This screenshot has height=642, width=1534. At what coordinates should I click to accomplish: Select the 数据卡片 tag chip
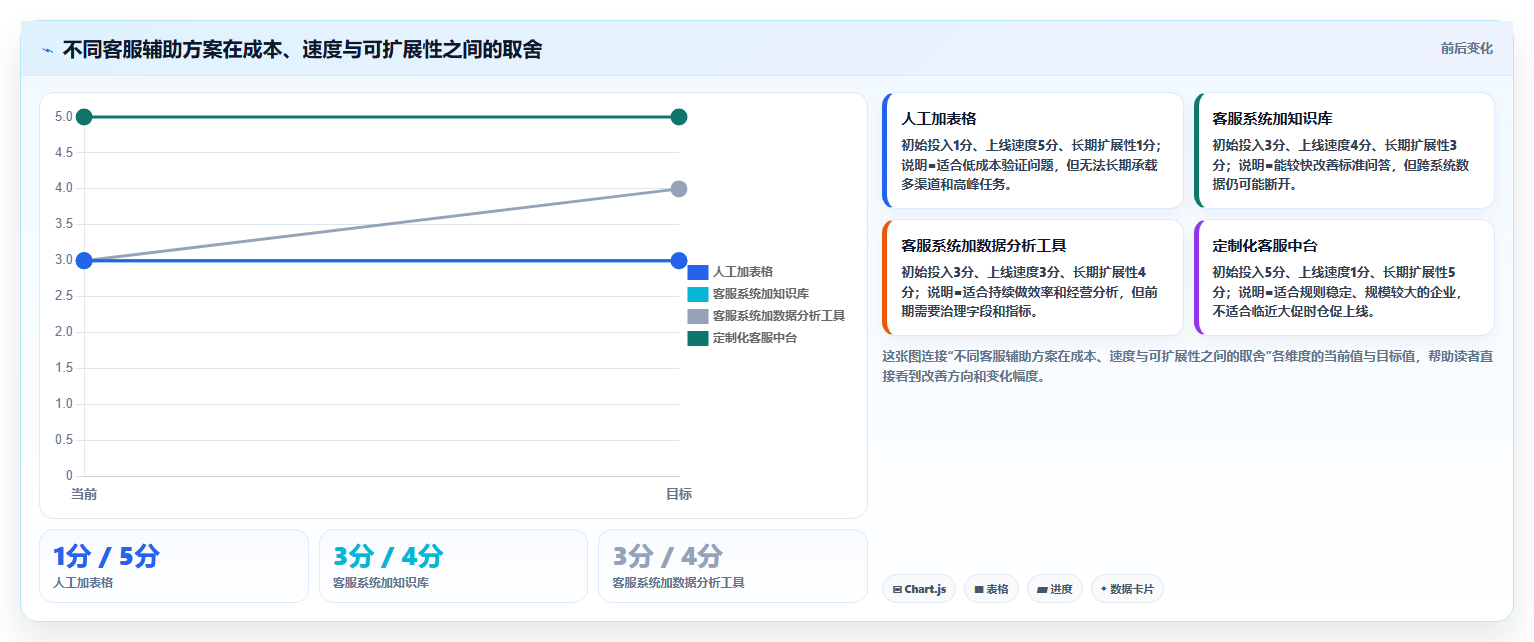coord(1127,589)
